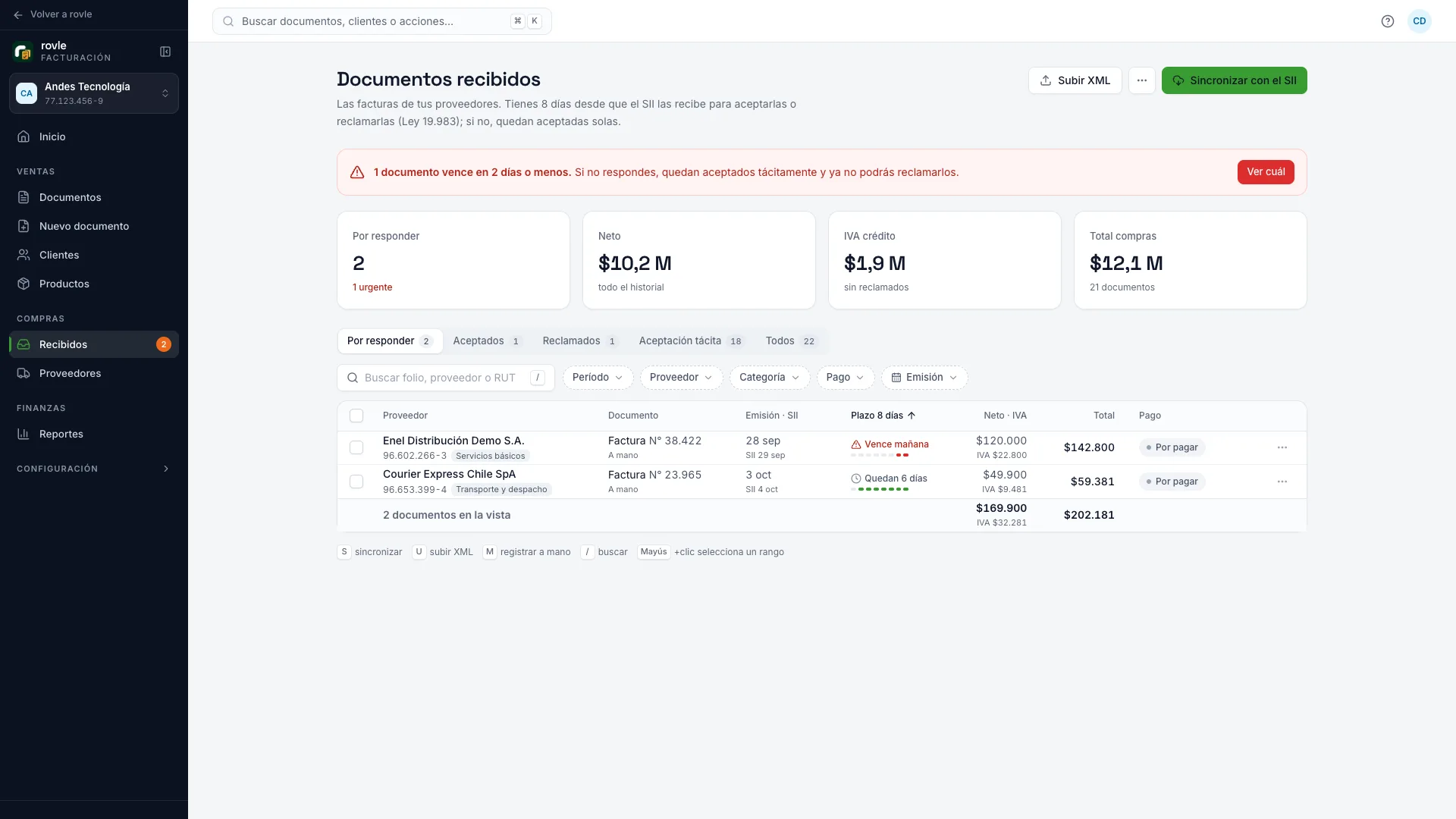Image resolution: width=1456 pixels, height=819 pixels.
Task: Open row actions for Enel Distribución invoice
Action: click(x=1282, y=447)
